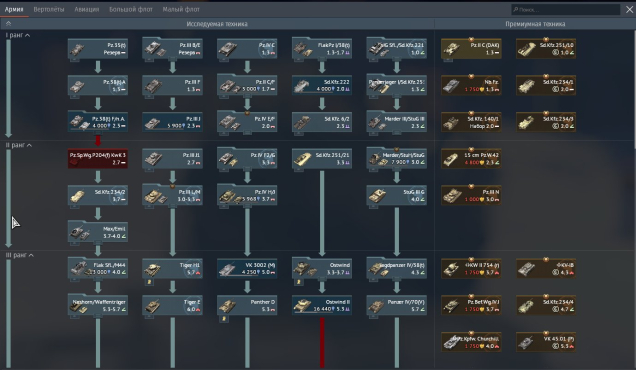Screen dimensions: 636x370
Task: Click the collapse-all arrow in header
Action: point(8,24)
